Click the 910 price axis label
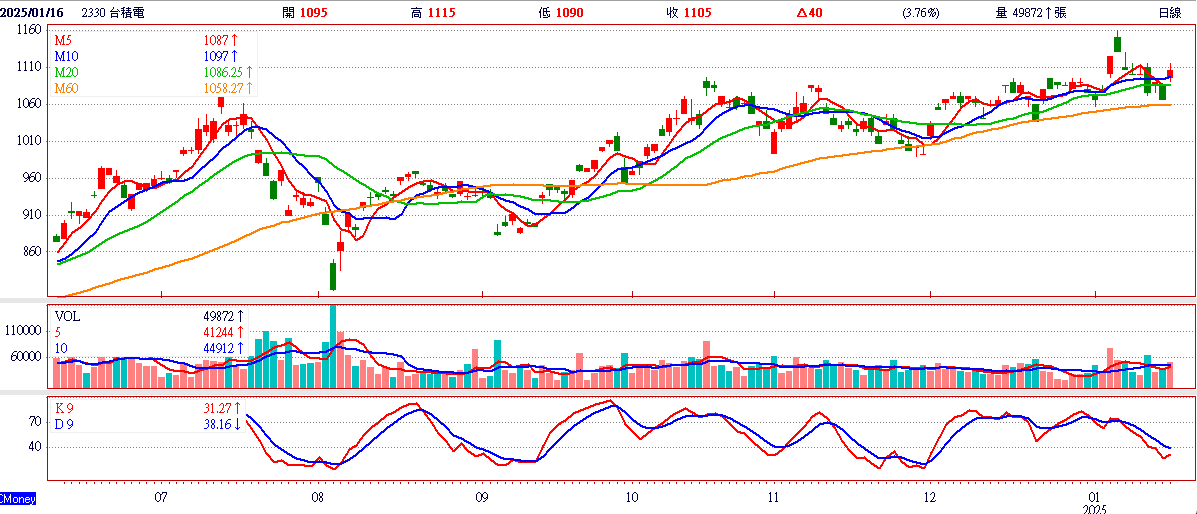Viewport: 1197px width, 514px height. [31, 215]
